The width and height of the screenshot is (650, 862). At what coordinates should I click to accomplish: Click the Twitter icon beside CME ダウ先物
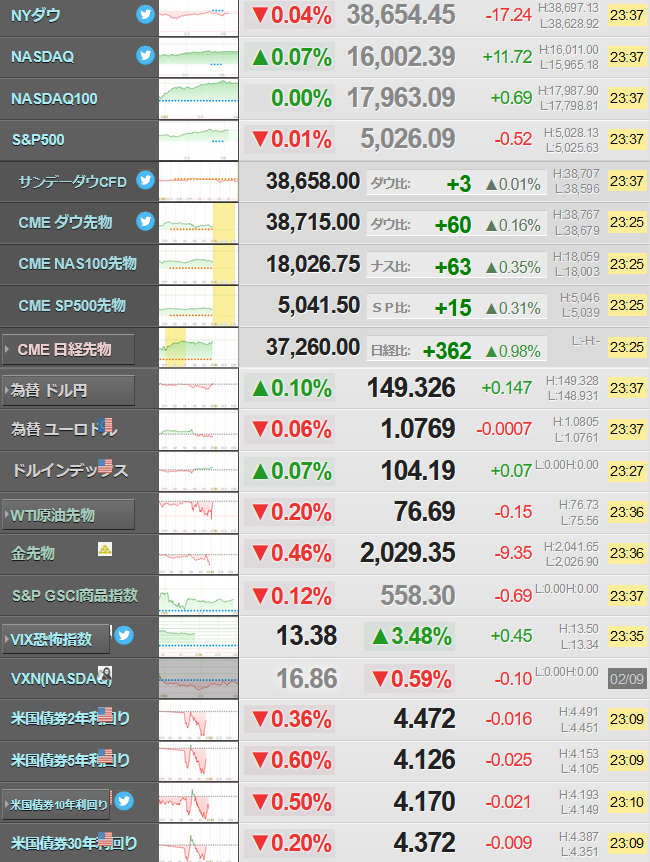coord(145,221)
